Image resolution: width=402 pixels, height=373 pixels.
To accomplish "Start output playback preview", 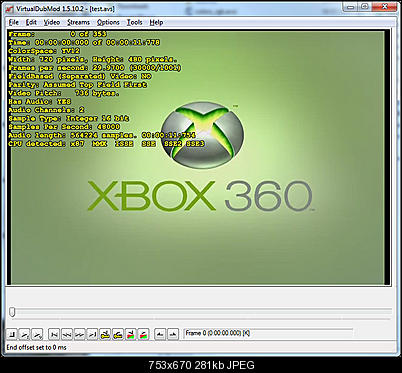I will click(x=37, y=334).
